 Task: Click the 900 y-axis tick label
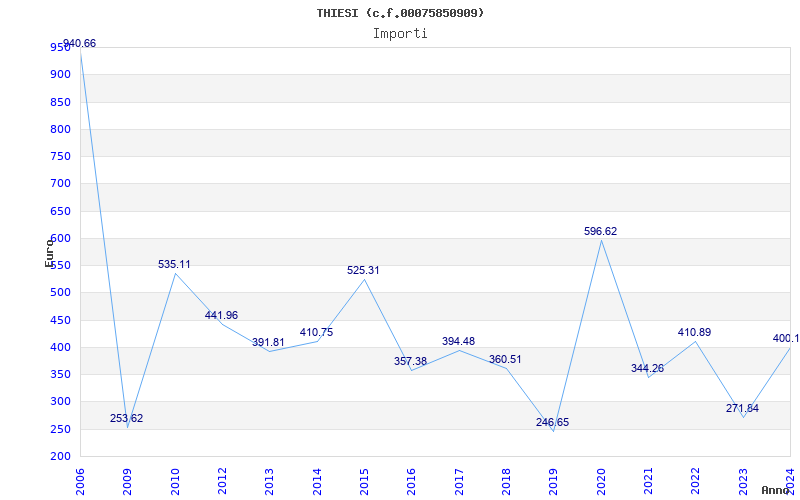tap(60, 74)
